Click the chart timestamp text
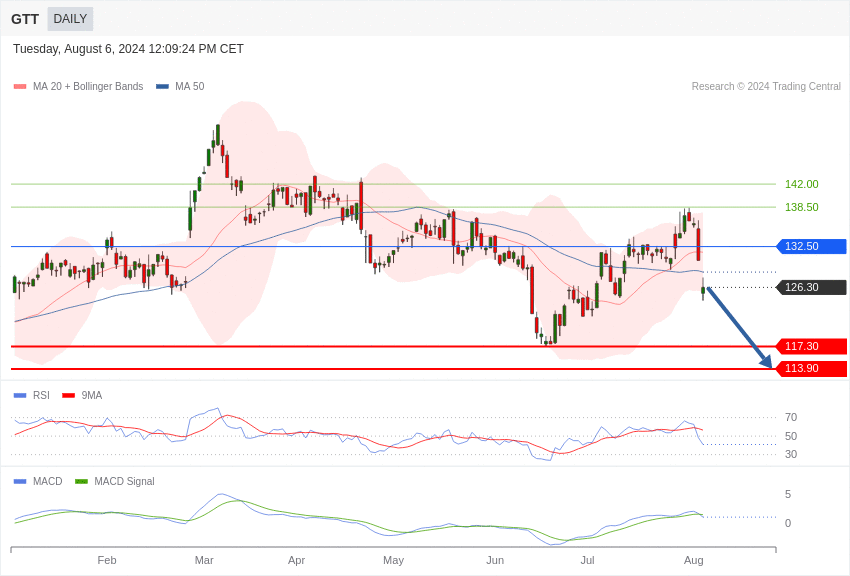The image size is (850, 576). tap(128, 49)
